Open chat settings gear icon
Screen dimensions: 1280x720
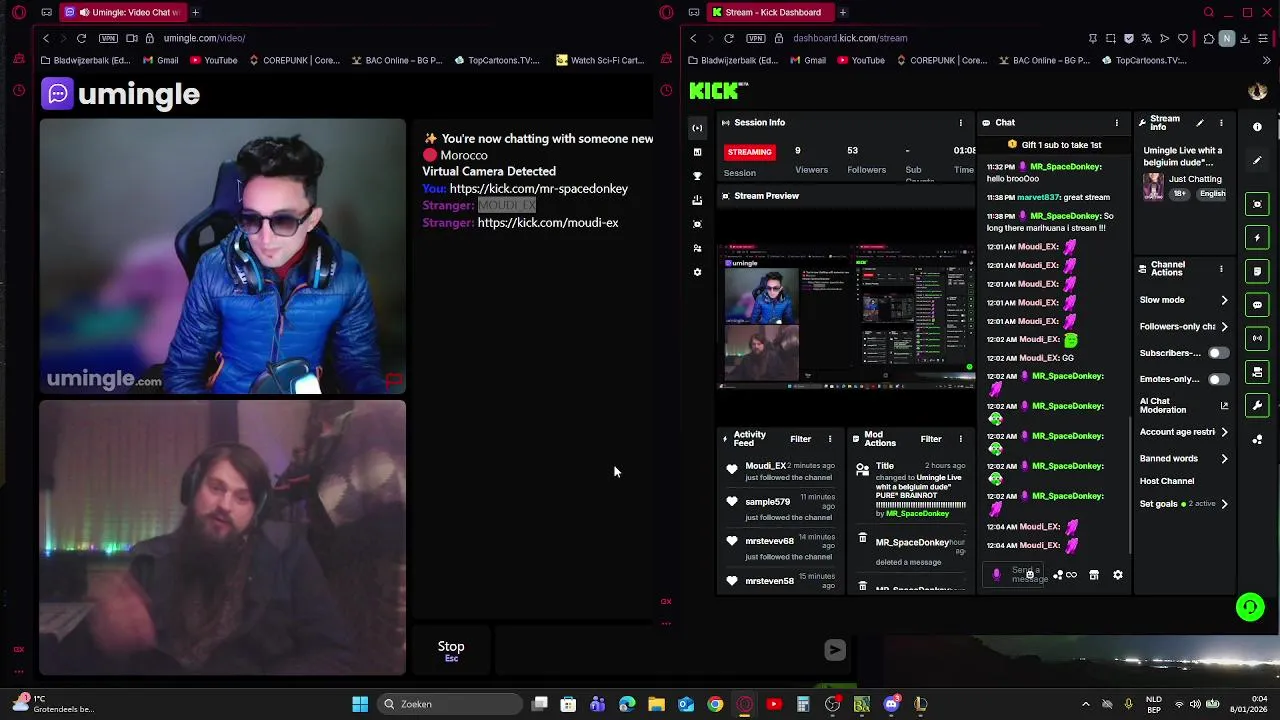1117,575
